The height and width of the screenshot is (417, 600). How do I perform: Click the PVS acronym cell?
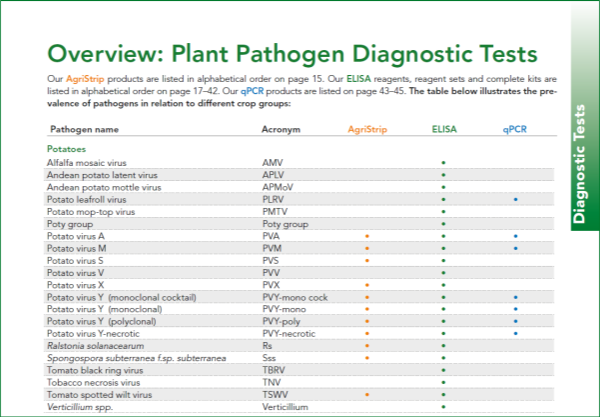271,261
